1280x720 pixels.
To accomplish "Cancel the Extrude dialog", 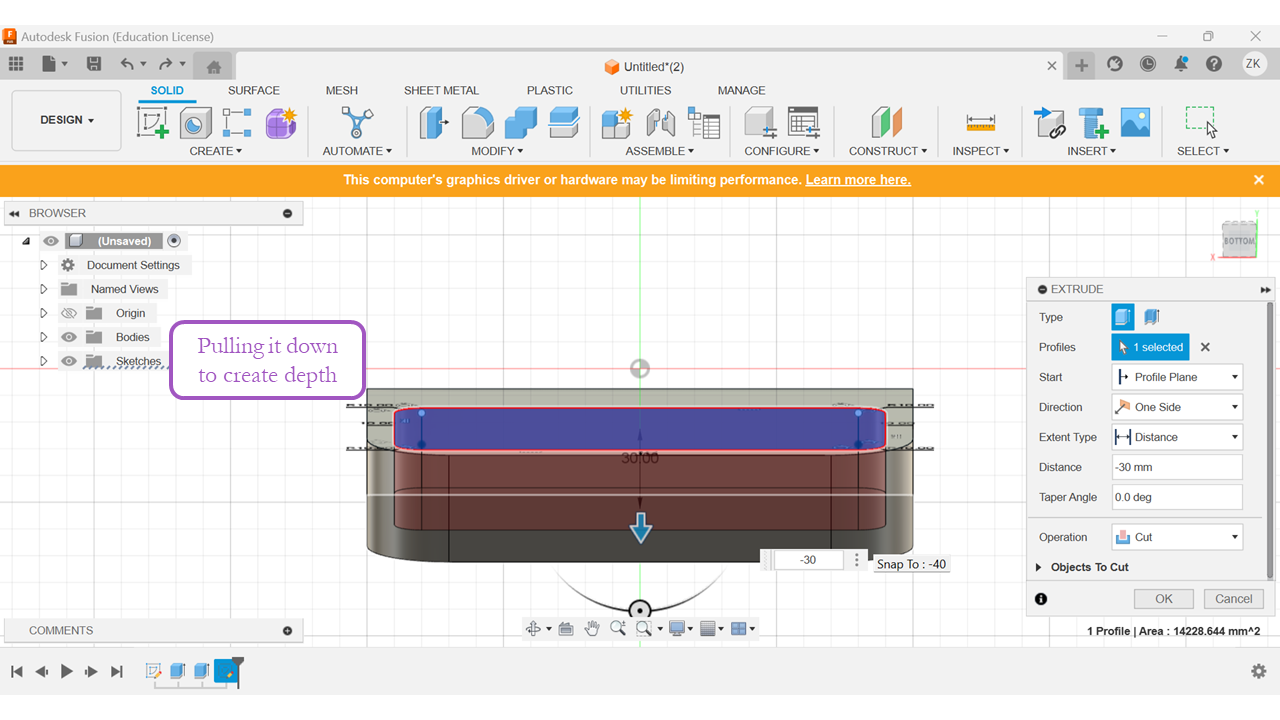I will click(1233, 599).
